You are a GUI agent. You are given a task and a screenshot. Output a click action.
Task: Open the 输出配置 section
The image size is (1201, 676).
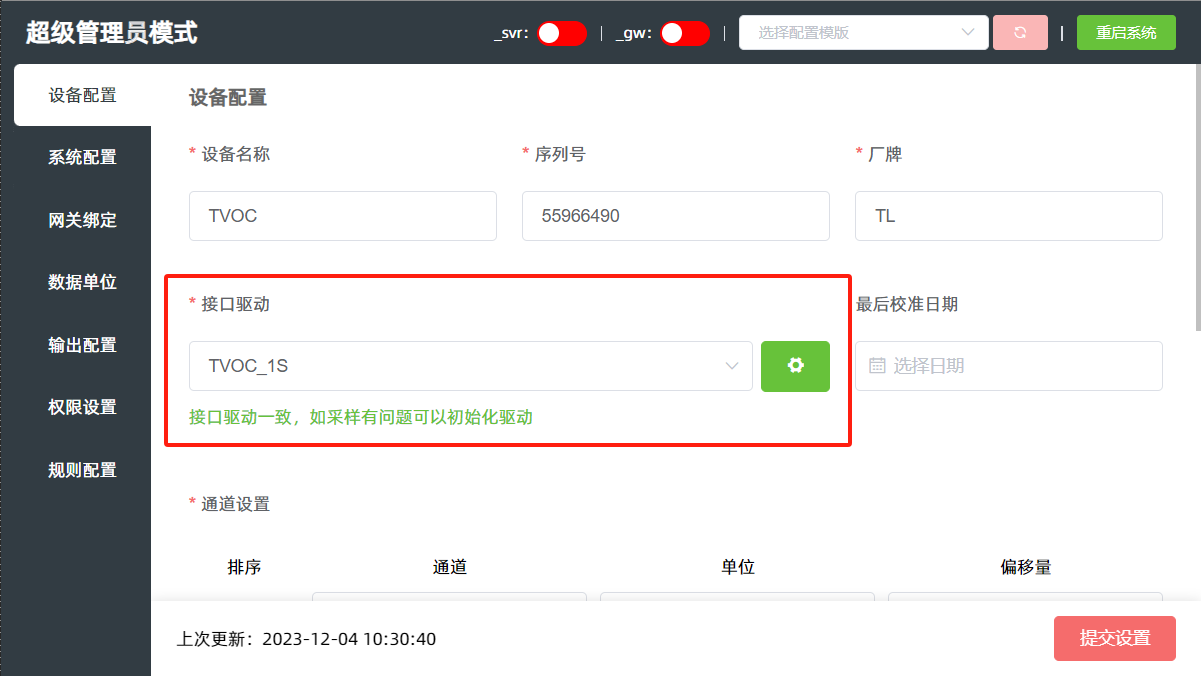pos(80,344)
